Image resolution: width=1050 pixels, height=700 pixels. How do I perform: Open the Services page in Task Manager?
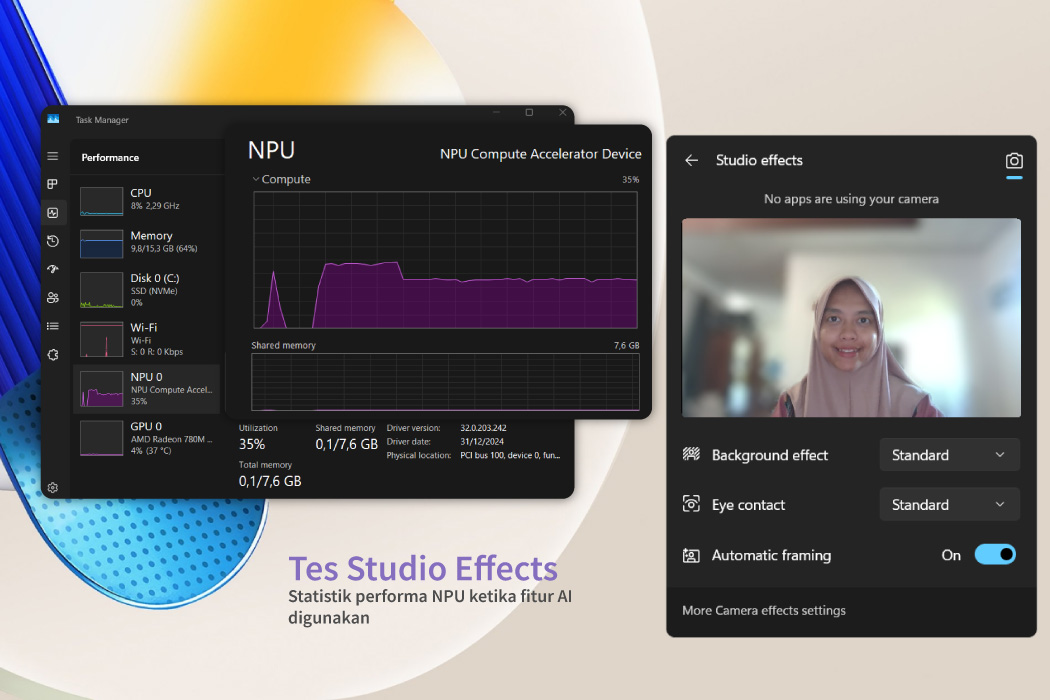53,354
